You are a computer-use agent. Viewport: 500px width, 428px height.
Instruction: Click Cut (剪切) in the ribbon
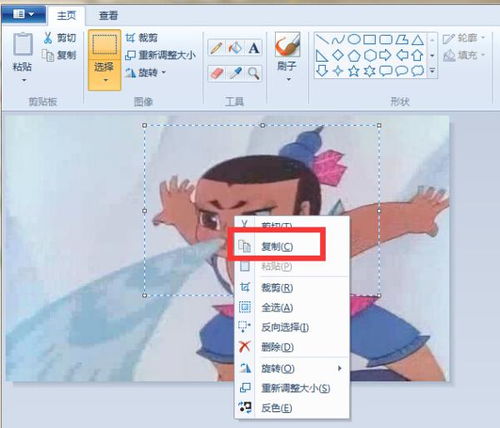click(x=59, y=38)
